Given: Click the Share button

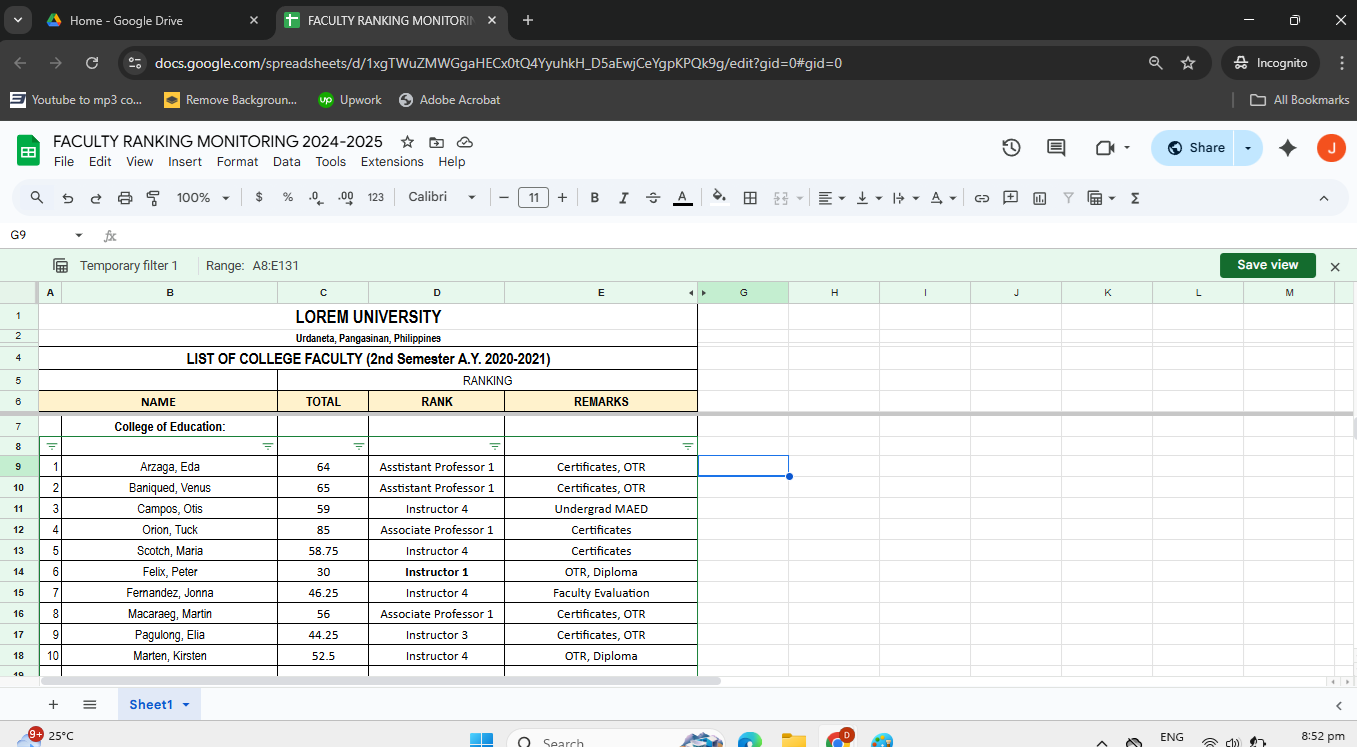Looking at the screenshot, I should pos(1194,148).
